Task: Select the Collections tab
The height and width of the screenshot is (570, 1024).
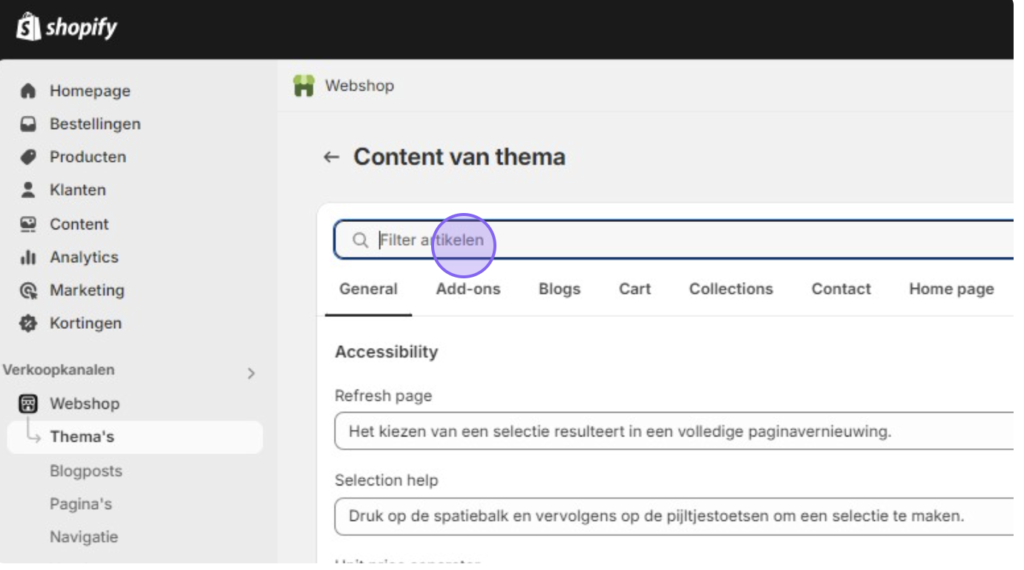Action: [731, 289]
